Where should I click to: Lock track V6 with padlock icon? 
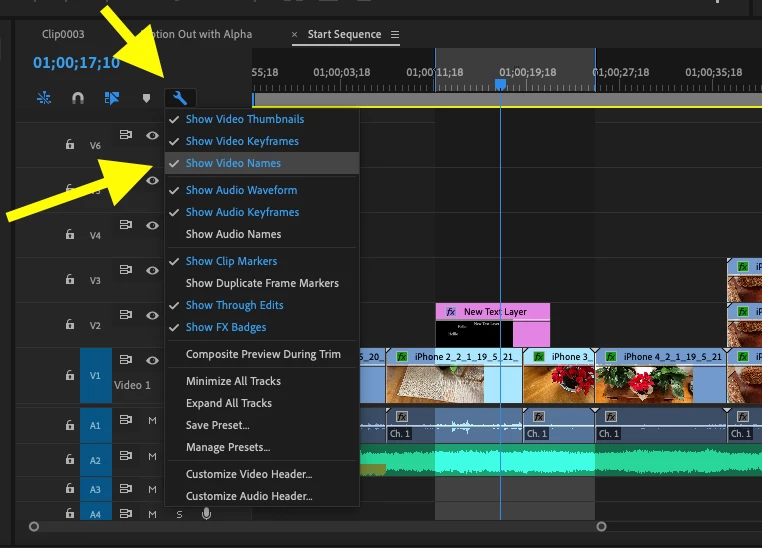pos(70,144)
